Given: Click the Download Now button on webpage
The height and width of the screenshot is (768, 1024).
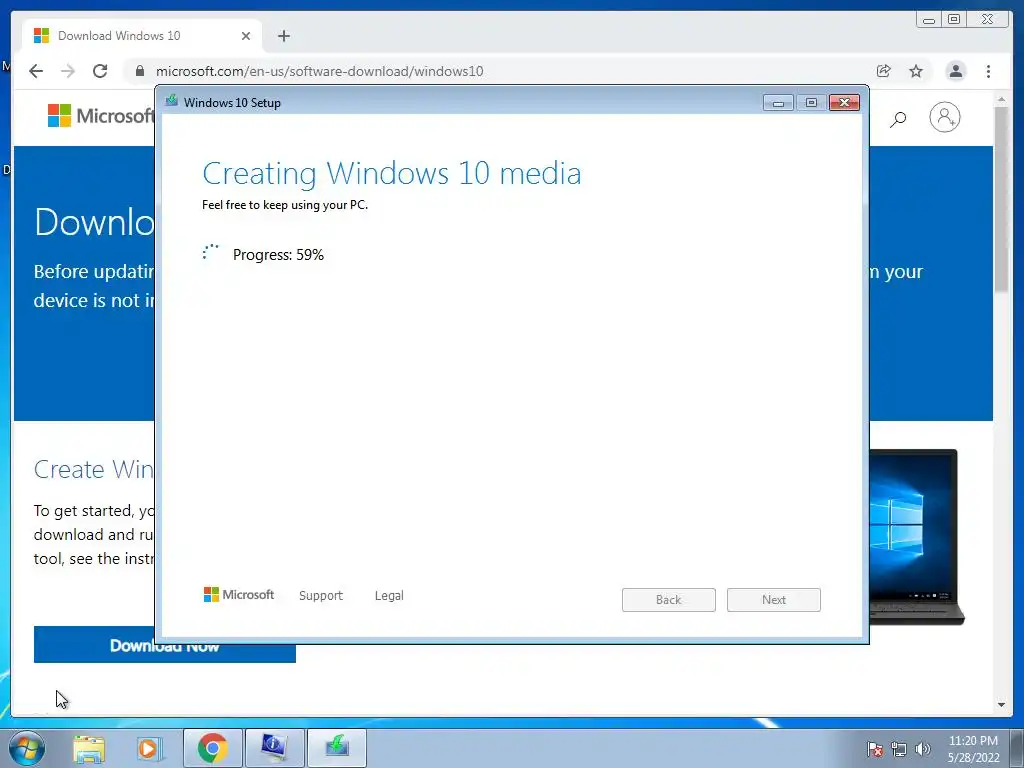Looking at the screenshot, I should click(165, 646).
